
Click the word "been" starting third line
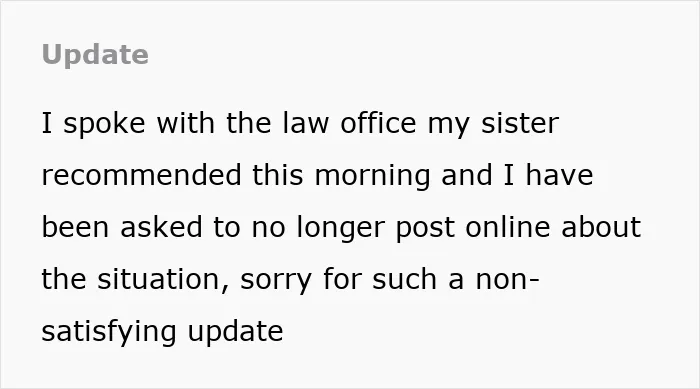[75, 227]
